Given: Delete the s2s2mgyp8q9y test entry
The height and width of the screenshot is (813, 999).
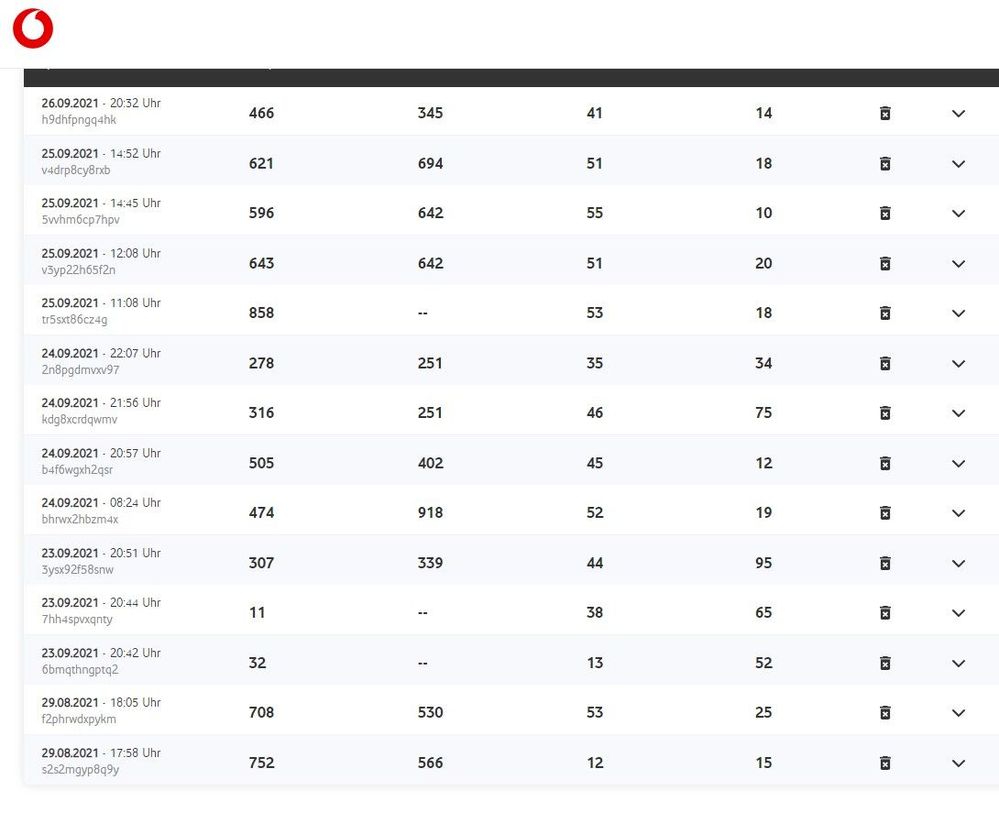Looking at the screenshot, I should coord(885,763).
